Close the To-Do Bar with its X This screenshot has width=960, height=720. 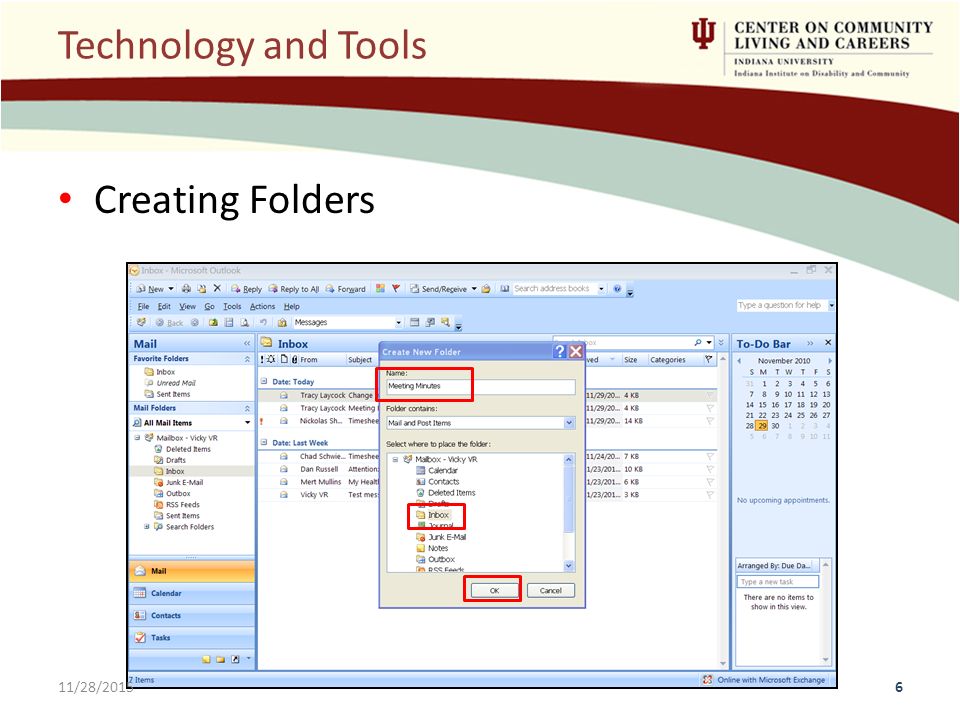click(x=828, y=343)
